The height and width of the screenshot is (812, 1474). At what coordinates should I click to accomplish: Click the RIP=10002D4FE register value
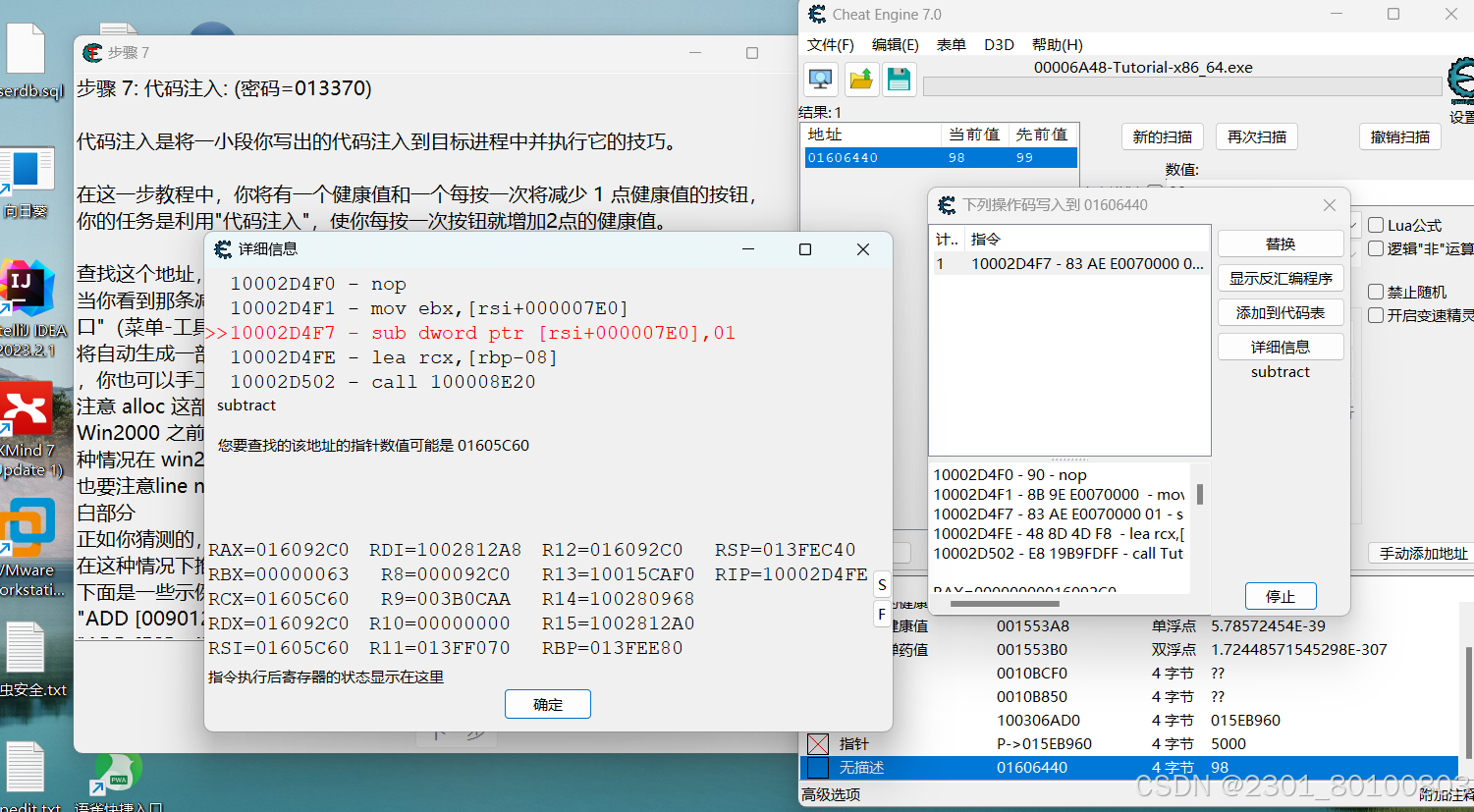click(792, 574)
